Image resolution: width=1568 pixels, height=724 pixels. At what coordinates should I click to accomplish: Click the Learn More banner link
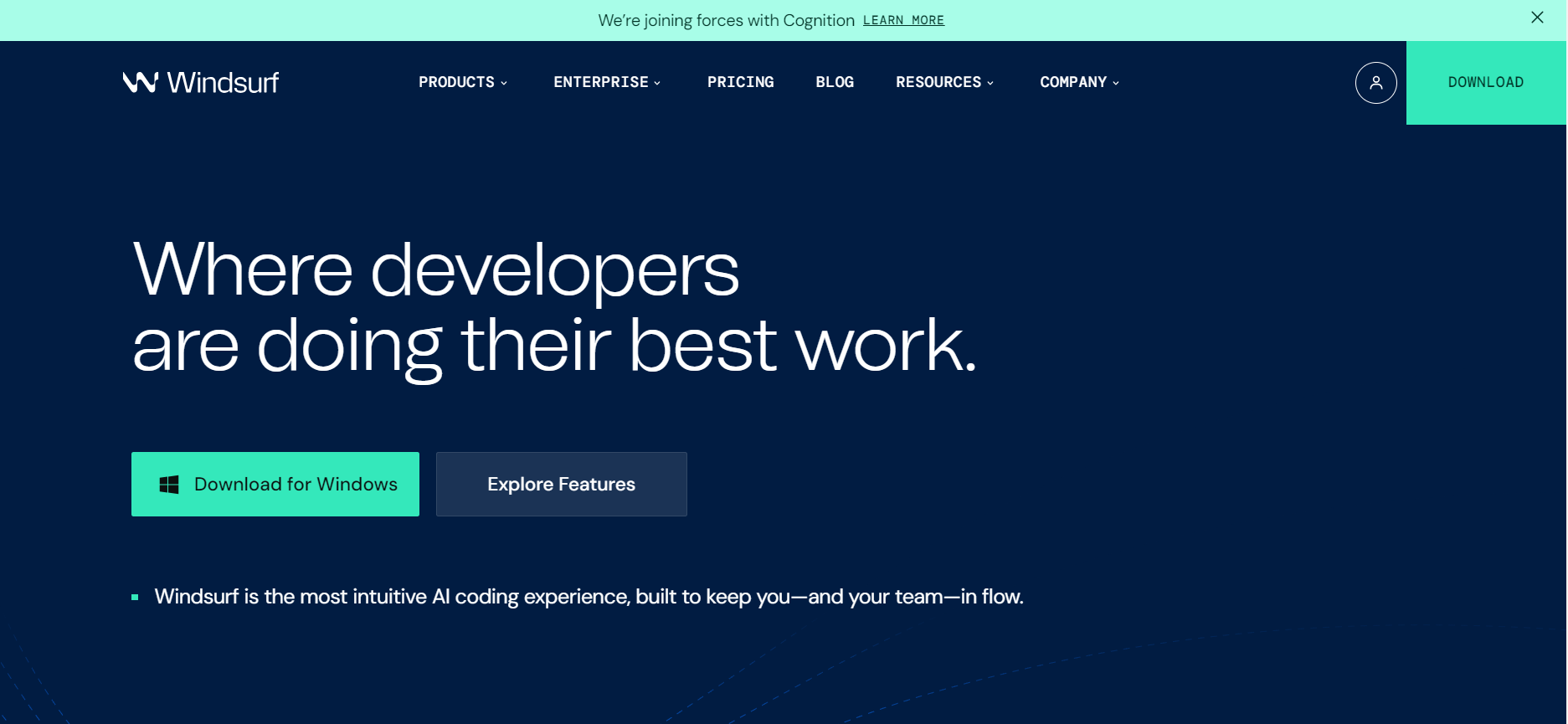[x=903, y=20]
